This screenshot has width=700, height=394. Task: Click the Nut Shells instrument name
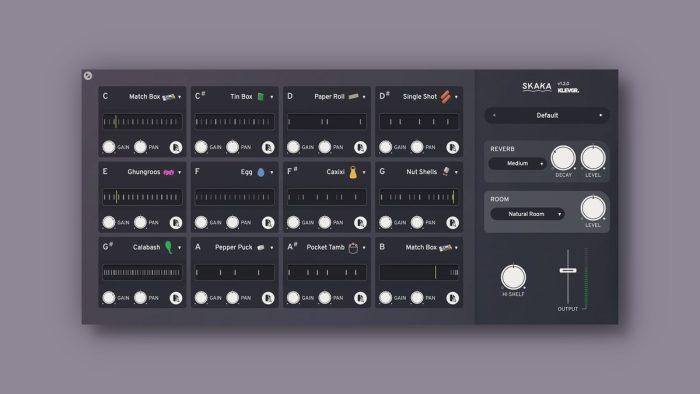point(421,172)
